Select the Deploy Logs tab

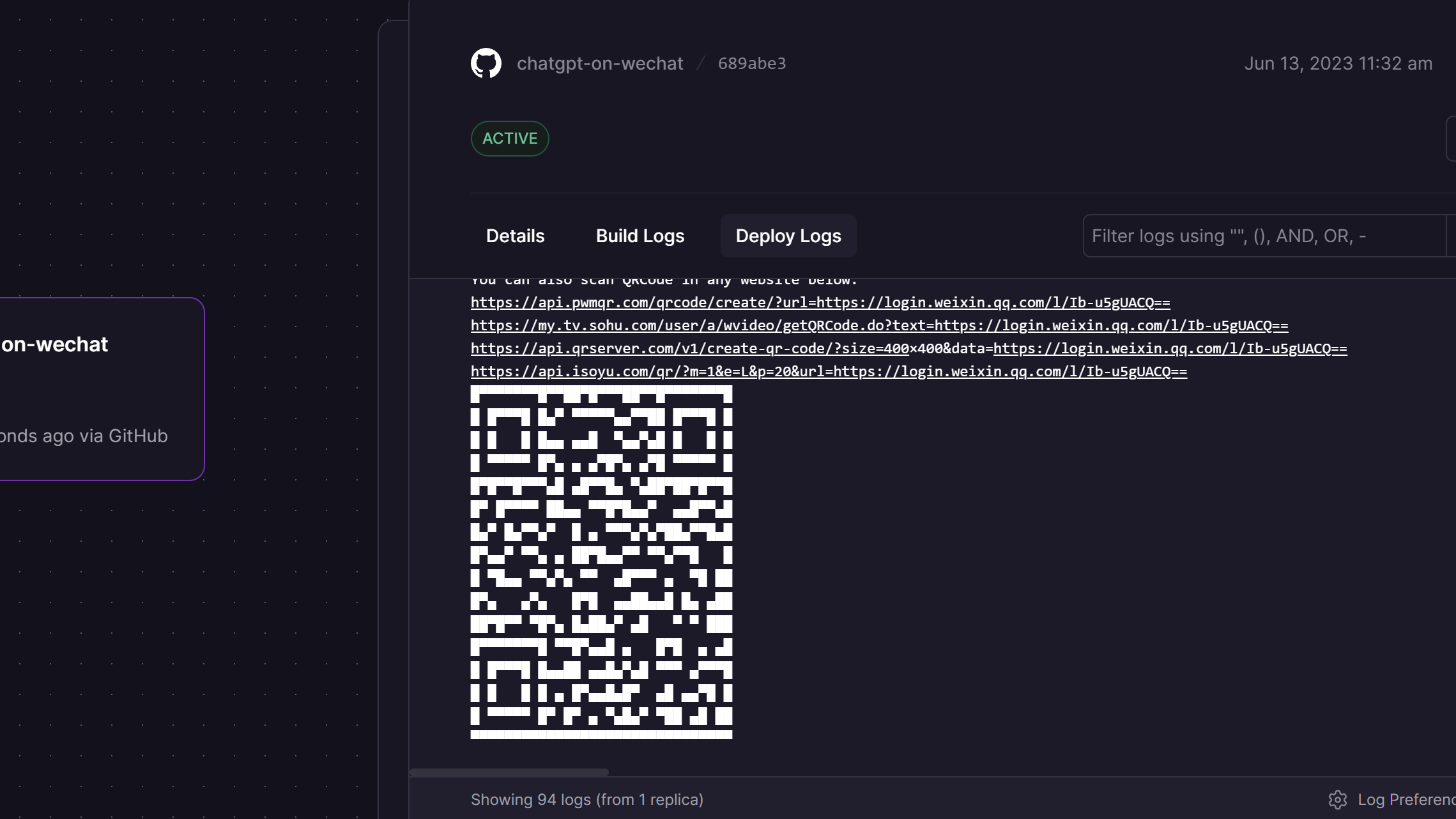(x=788, y=236)
